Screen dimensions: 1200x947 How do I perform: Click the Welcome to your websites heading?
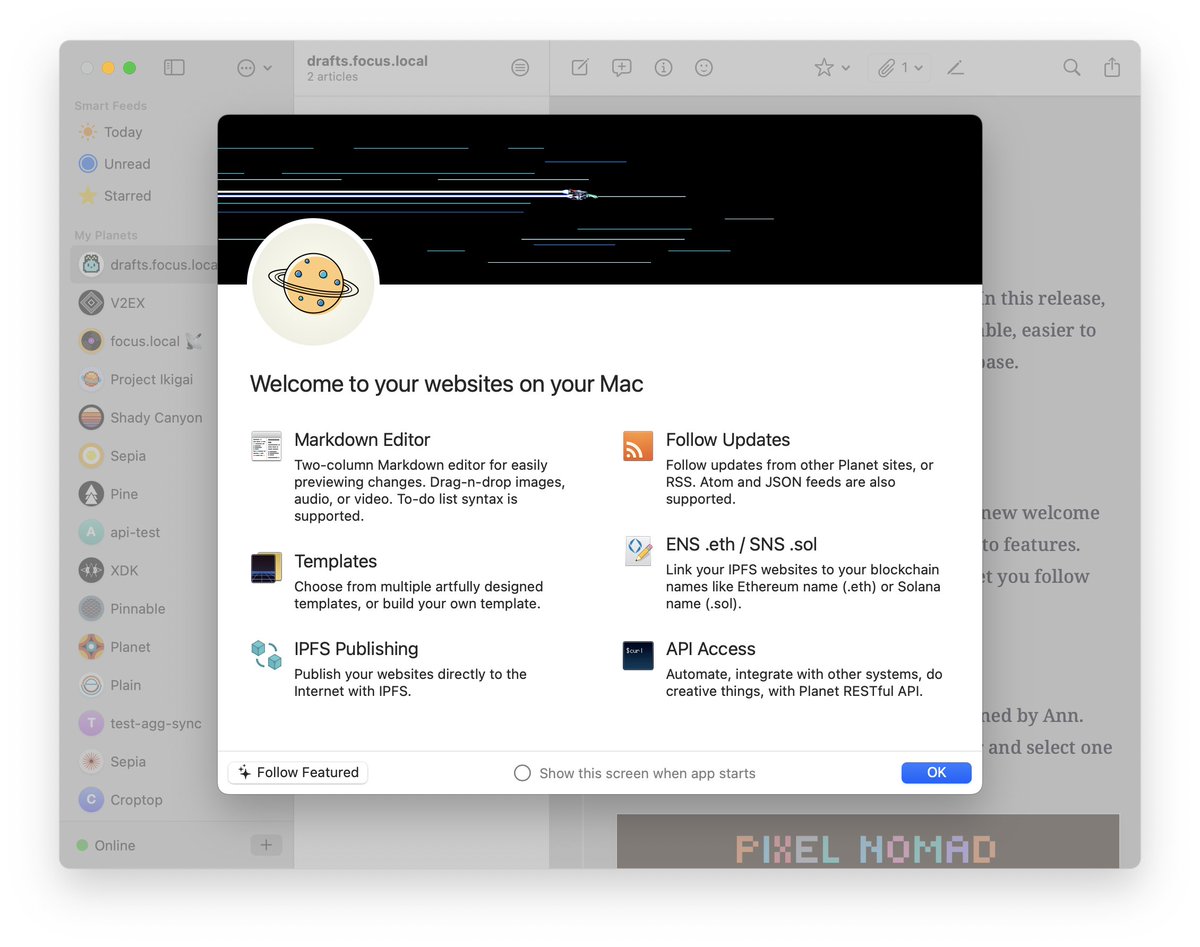coord(447,384)
